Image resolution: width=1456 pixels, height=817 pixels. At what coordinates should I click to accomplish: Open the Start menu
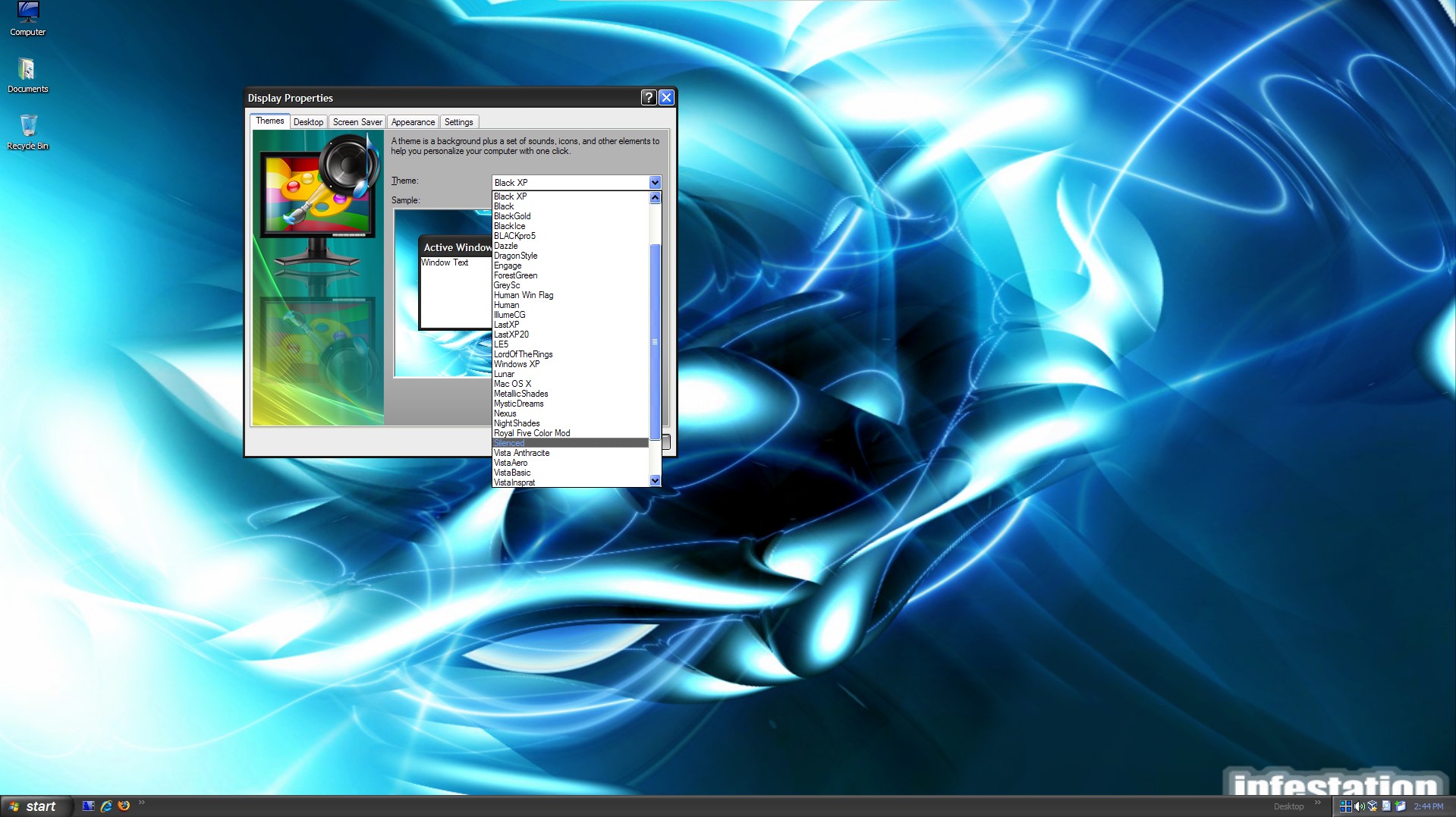click(36, 806)
